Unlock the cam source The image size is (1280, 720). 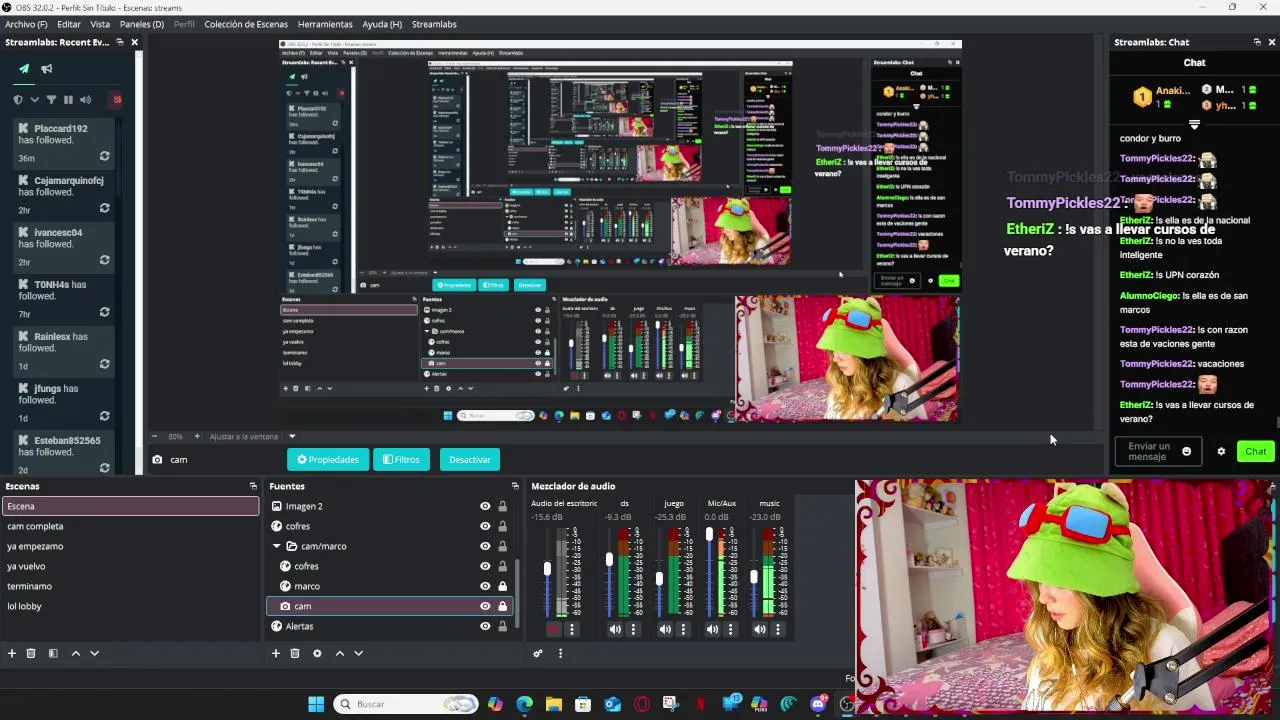(x=502, y=606)
